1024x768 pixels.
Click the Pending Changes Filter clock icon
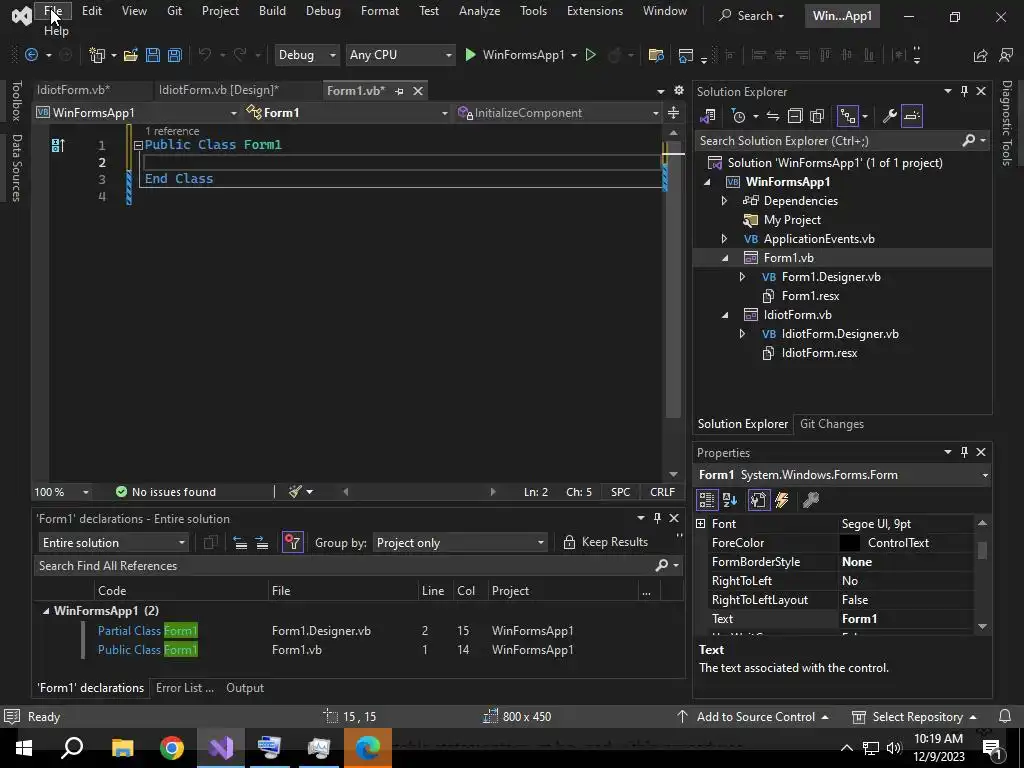coord(739,116)
